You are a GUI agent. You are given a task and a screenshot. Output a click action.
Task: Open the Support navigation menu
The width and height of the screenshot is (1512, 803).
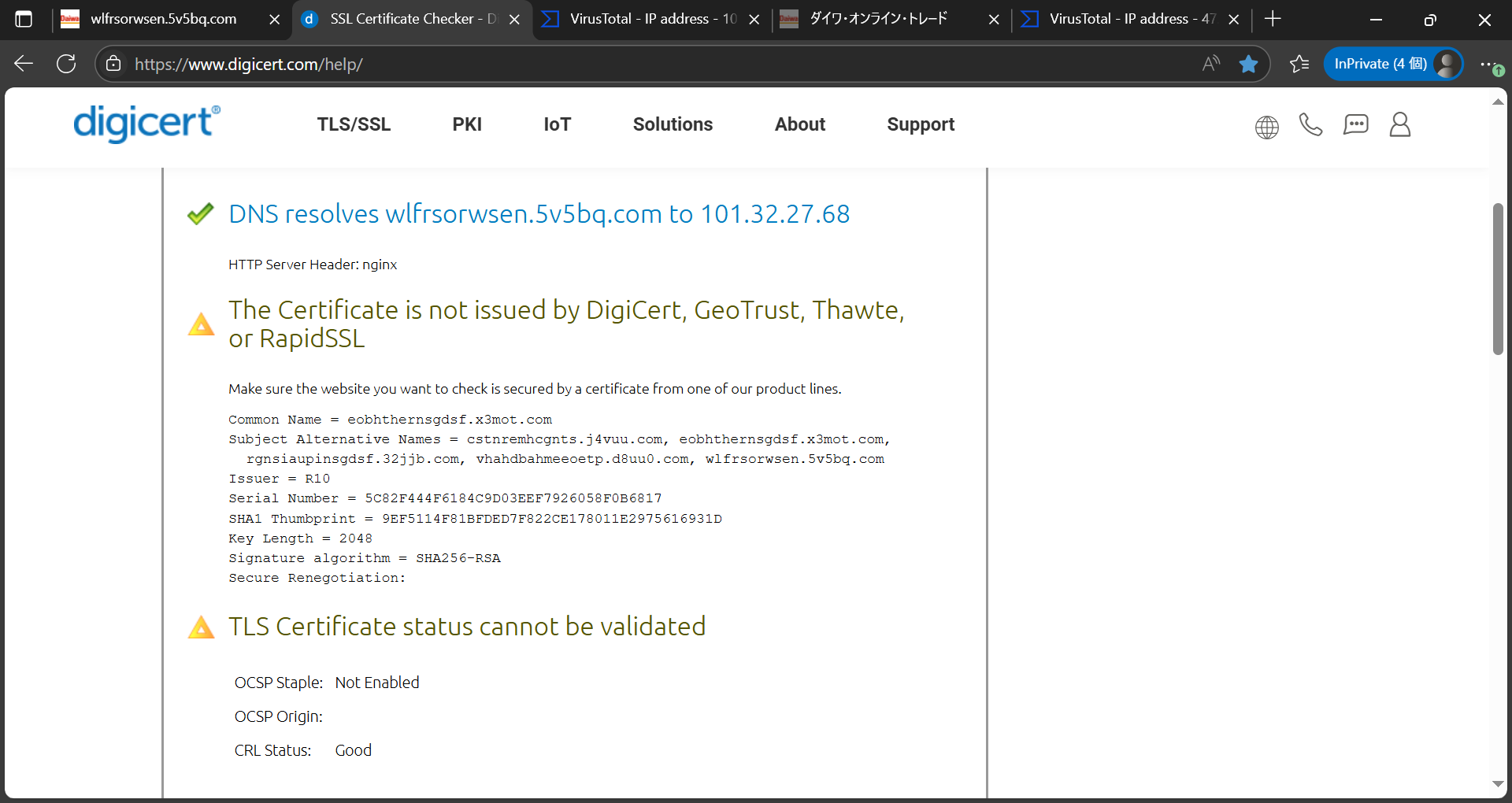pyautogui.click(x=921, y=124)
